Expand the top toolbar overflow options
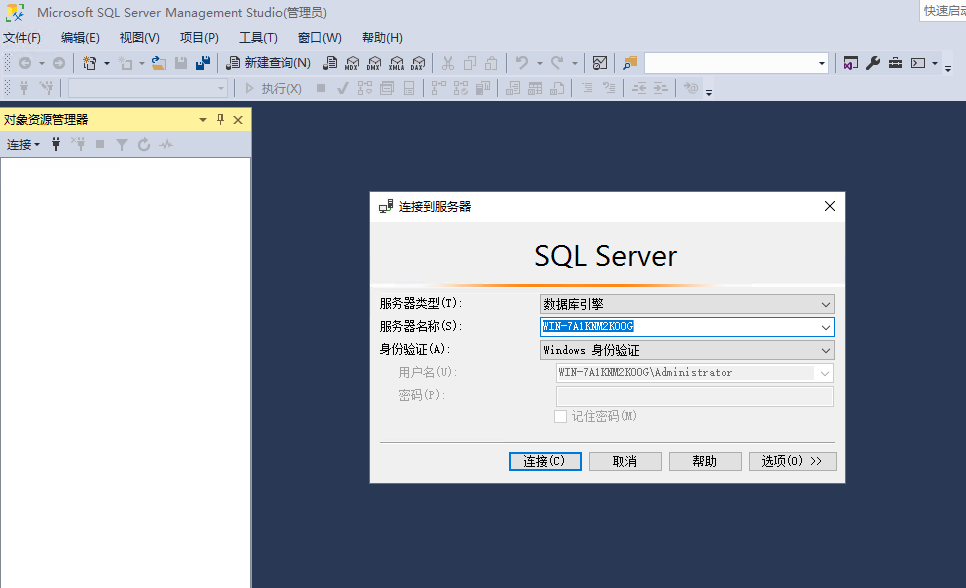Image resolution: width=966 pixels, height=588 pixels. pos(948,68)
